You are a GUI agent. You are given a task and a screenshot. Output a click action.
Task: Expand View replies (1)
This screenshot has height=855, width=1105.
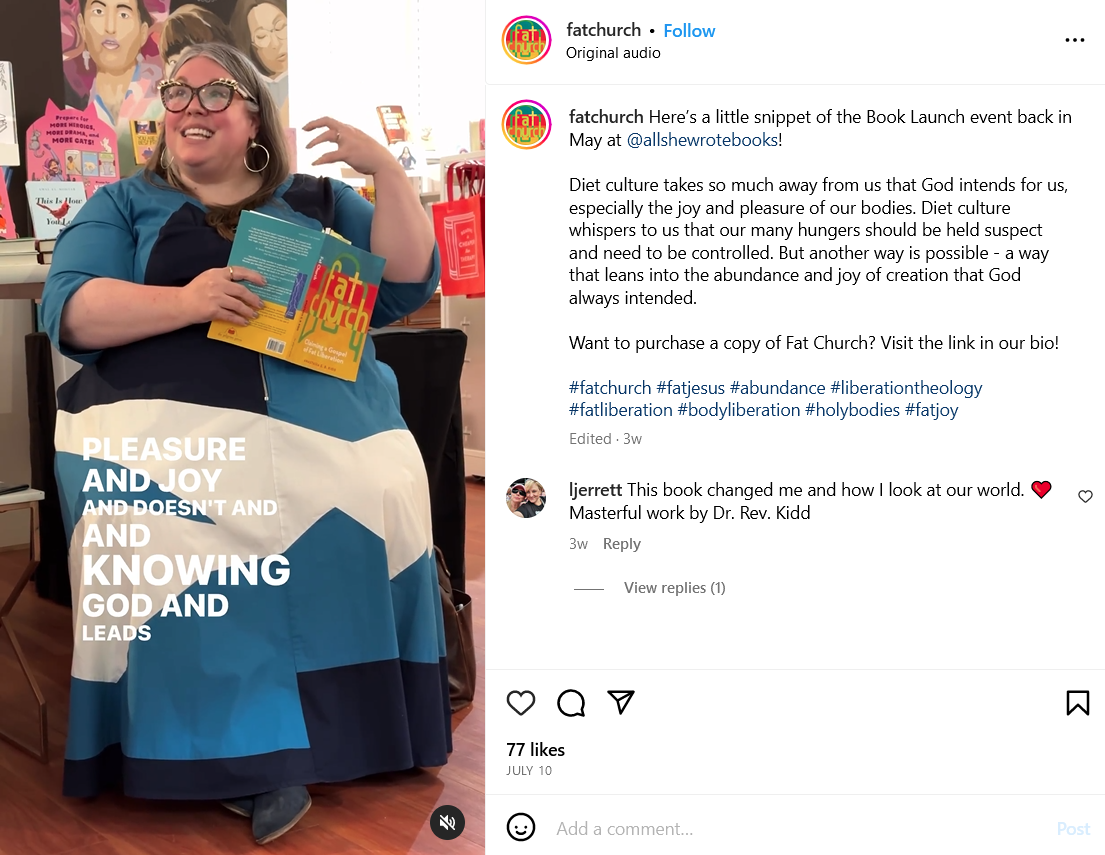(x=674, y=588)
